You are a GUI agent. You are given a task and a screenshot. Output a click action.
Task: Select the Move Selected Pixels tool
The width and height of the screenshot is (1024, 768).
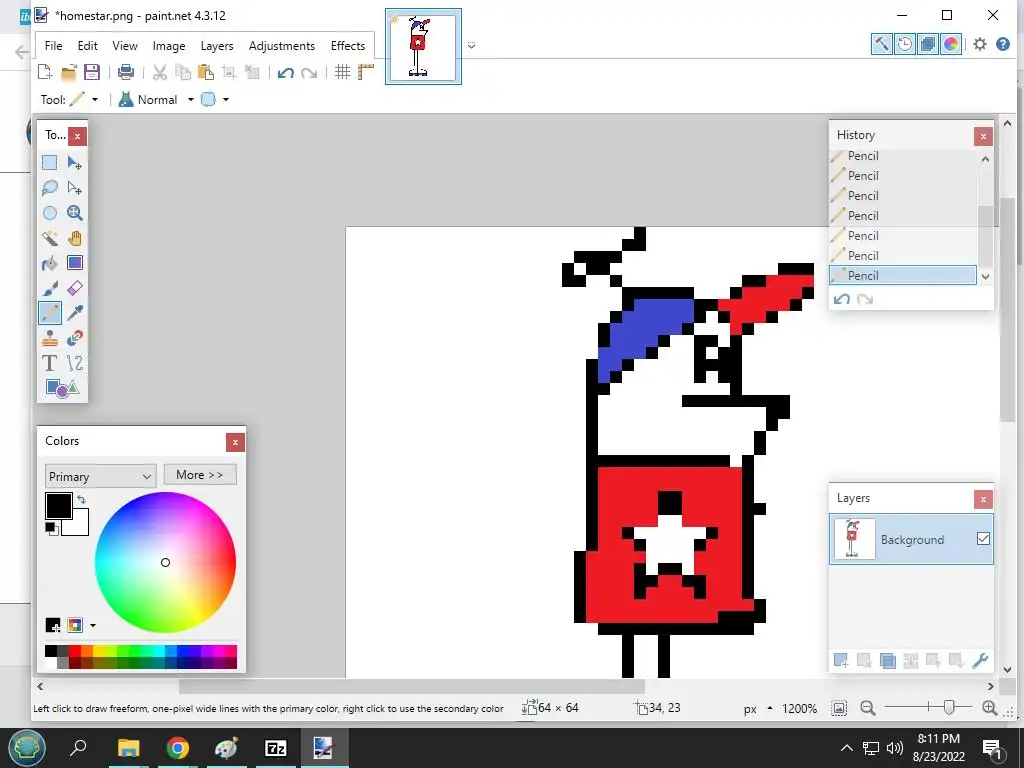(74, 163)
